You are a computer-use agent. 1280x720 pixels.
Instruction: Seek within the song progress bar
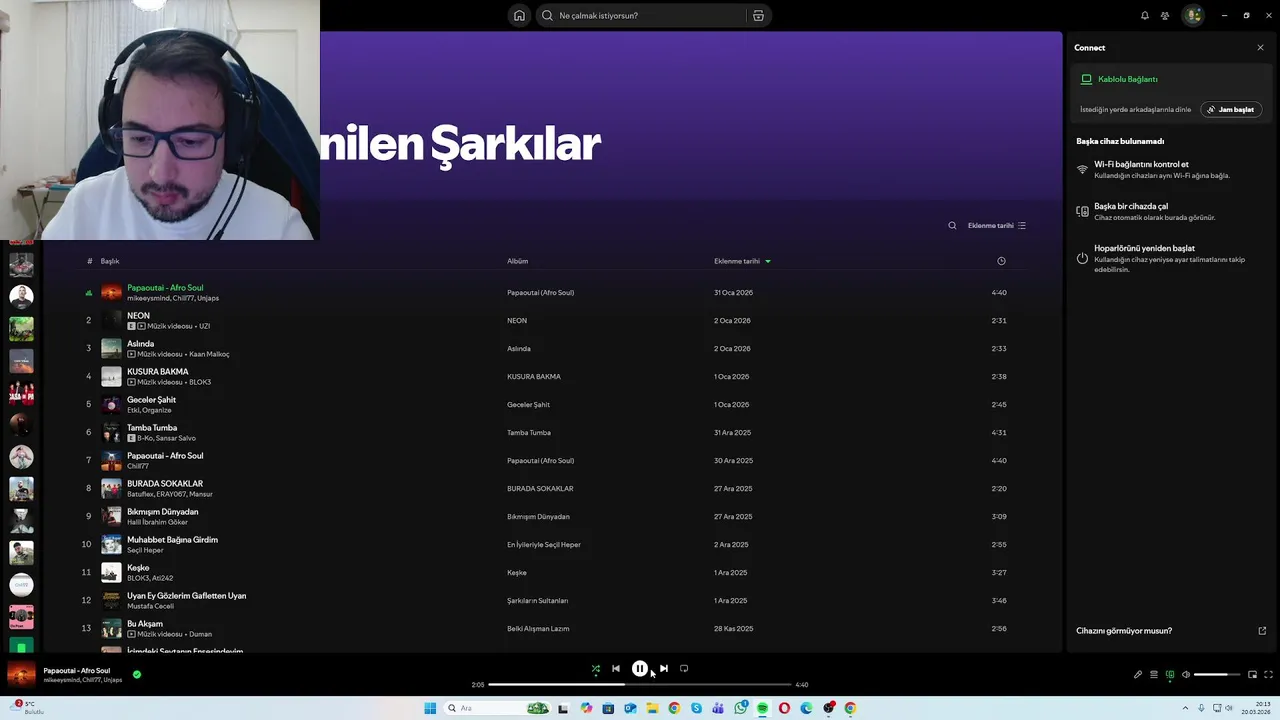(x=640, y=685)
